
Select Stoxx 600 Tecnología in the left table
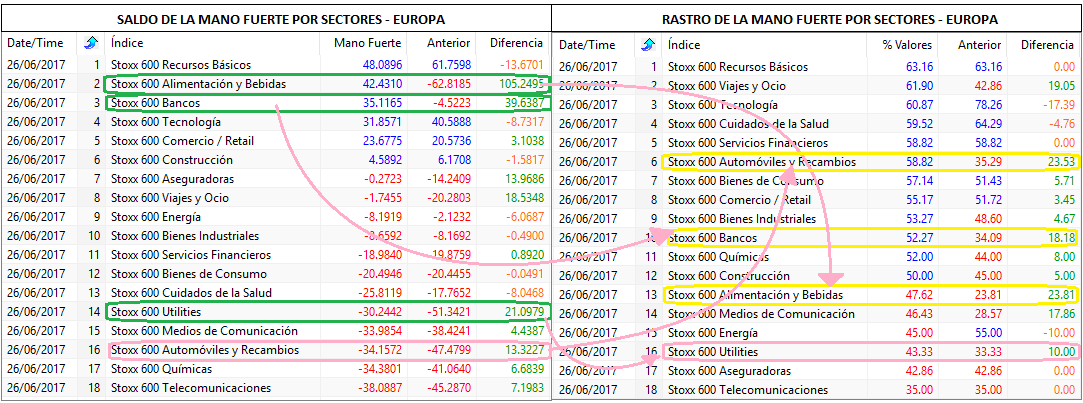pos(166,122)
